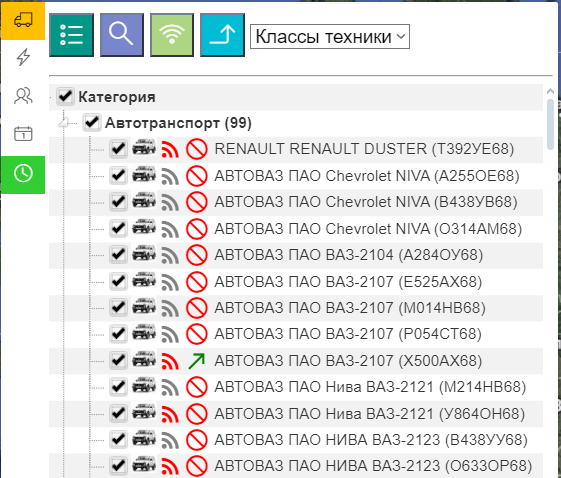
Task: Collapse the Автотранспорт tree node
Action: tap(64, 123)
